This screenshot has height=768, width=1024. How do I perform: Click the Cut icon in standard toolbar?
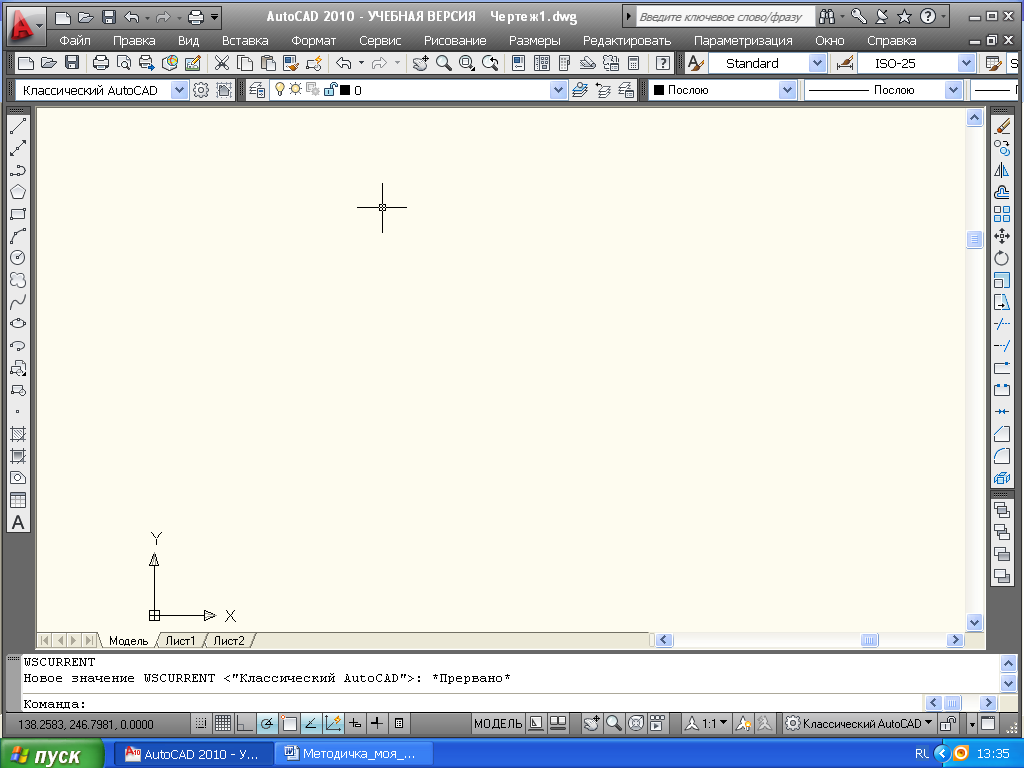[x=222, y=63]
